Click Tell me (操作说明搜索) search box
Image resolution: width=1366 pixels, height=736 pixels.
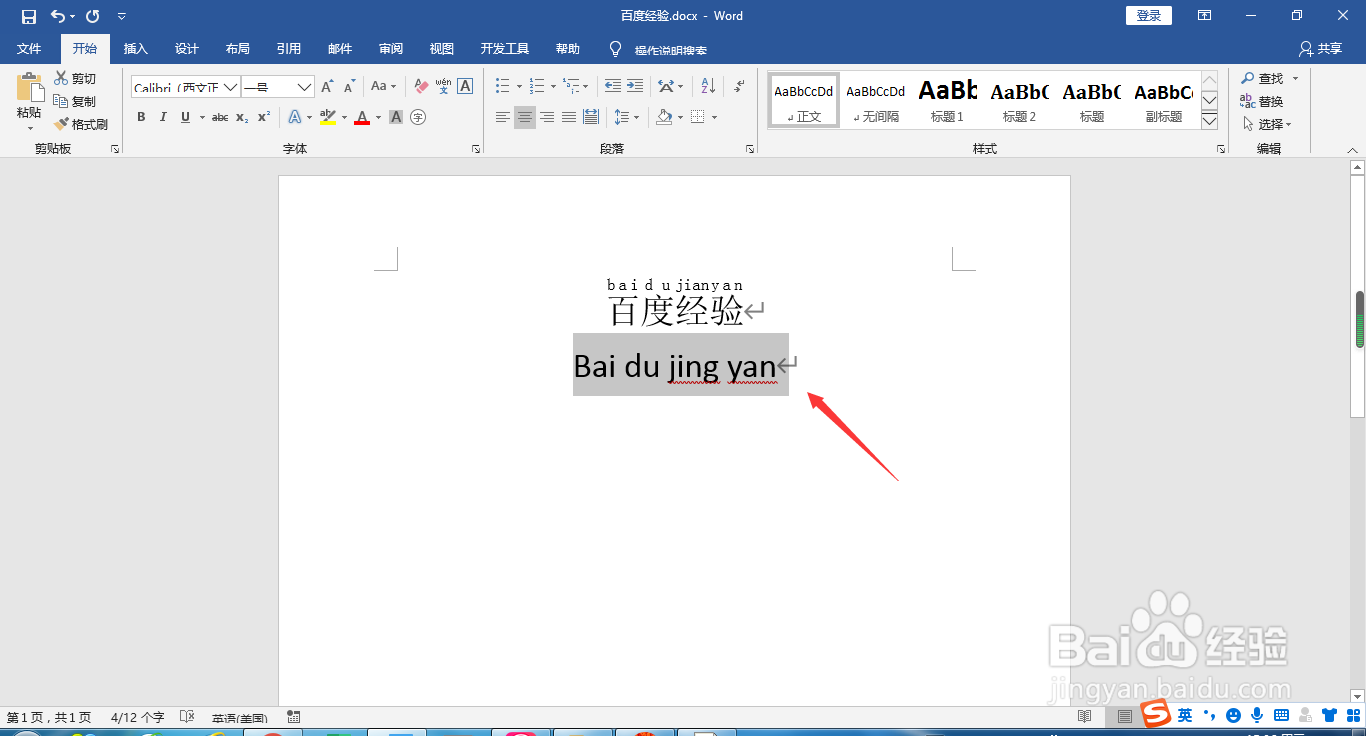pyautogui.click(x=658, y=49)
